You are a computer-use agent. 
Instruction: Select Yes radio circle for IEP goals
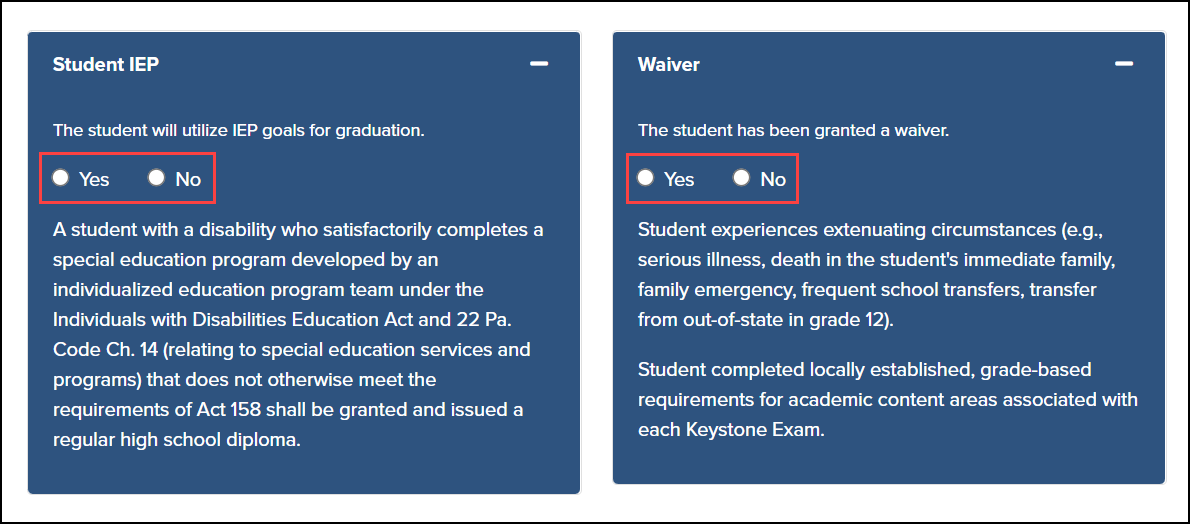61,178
